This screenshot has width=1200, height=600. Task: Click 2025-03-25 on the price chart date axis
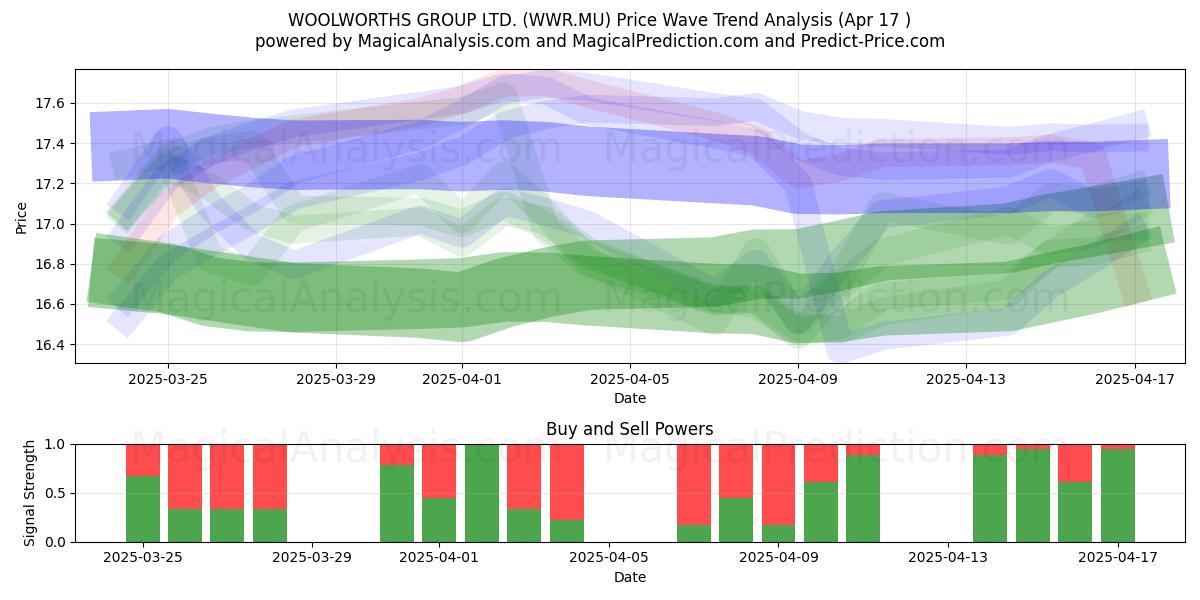point(168,379)
